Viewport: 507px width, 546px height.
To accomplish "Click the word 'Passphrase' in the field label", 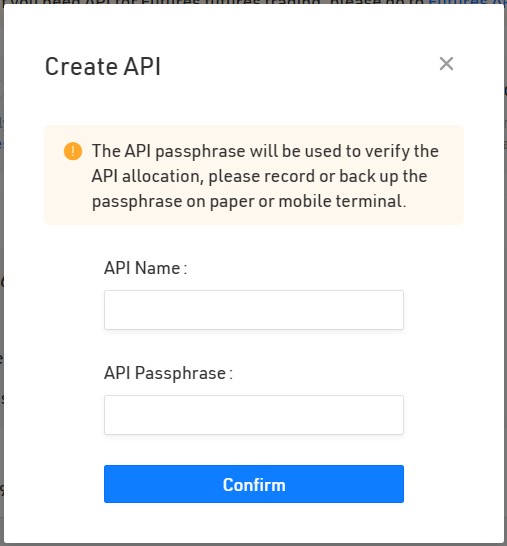I will pyautogui.click(x=180, y=374).
